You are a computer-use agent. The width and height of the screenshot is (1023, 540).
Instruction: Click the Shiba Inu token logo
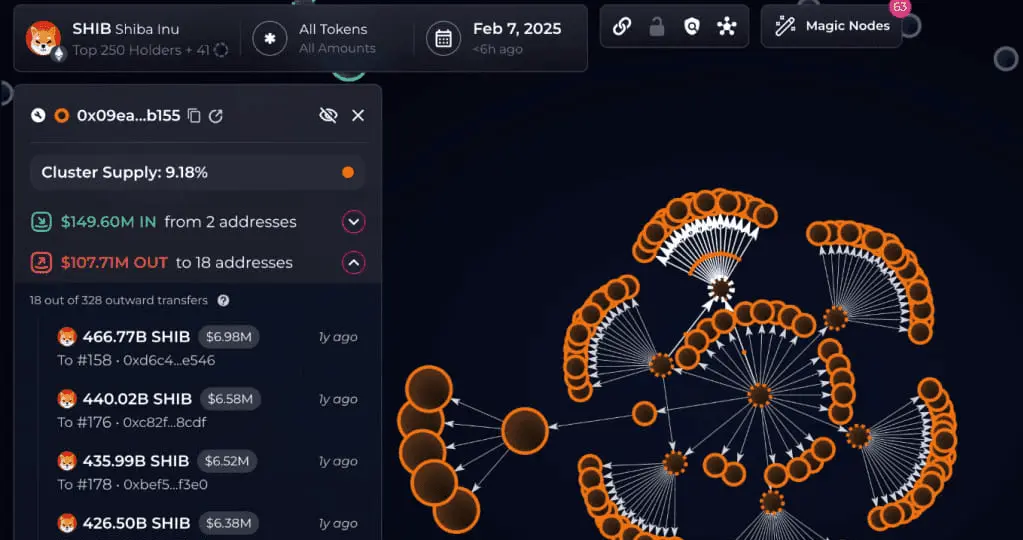[x=43, y=38]
